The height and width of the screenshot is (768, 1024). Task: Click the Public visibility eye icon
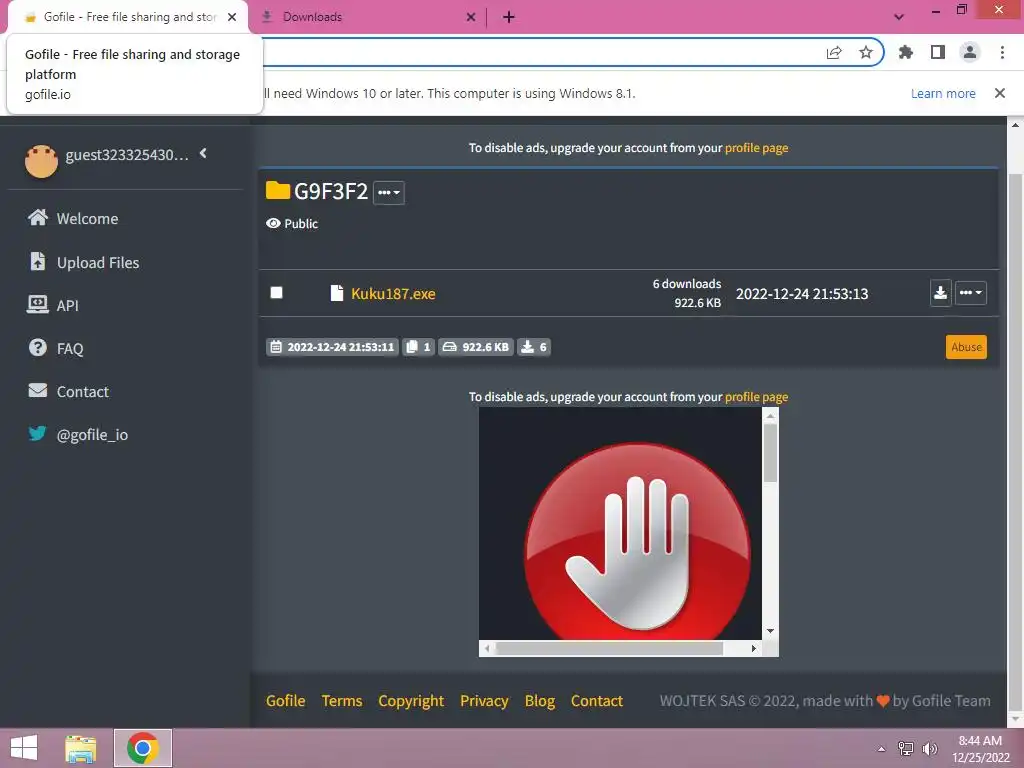tap(273, 223)
